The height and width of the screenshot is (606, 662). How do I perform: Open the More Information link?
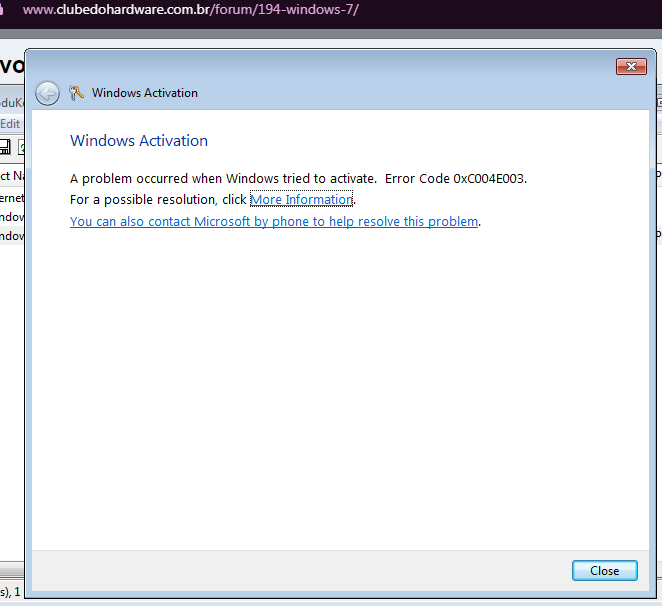(x=301, y=199)
